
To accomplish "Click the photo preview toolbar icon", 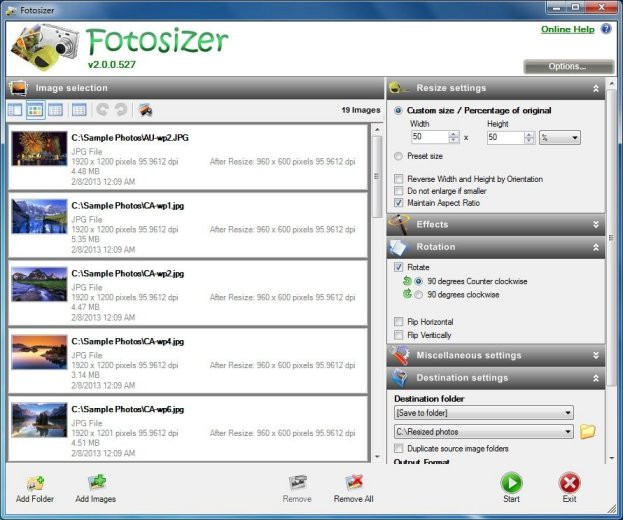I will pos(145,110).
